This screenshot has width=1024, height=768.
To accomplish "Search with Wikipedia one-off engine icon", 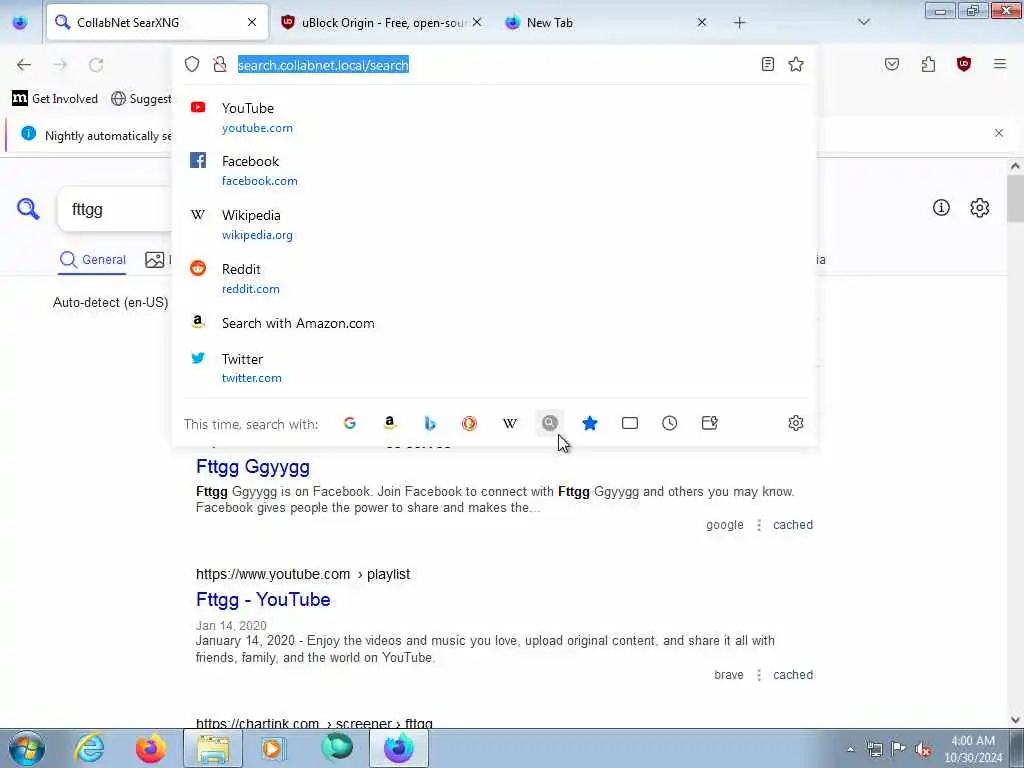I will click(x=510, y=423).
